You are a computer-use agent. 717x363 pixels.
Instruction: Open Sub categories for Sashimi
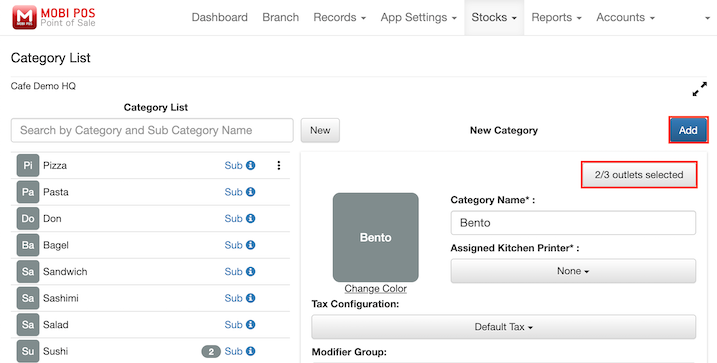(233, 298)
